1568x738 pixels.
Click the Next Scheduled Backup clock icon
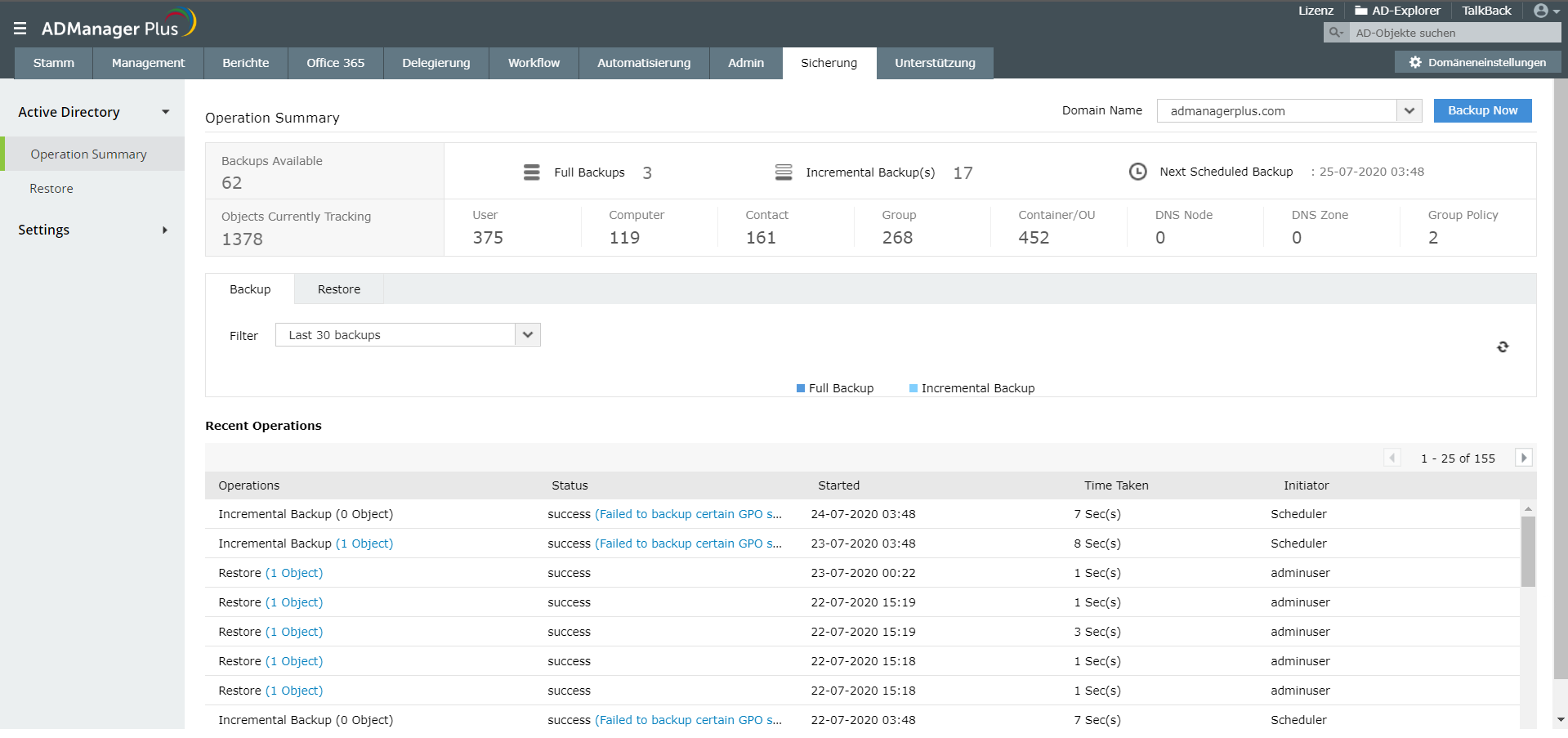point(1137,172)
